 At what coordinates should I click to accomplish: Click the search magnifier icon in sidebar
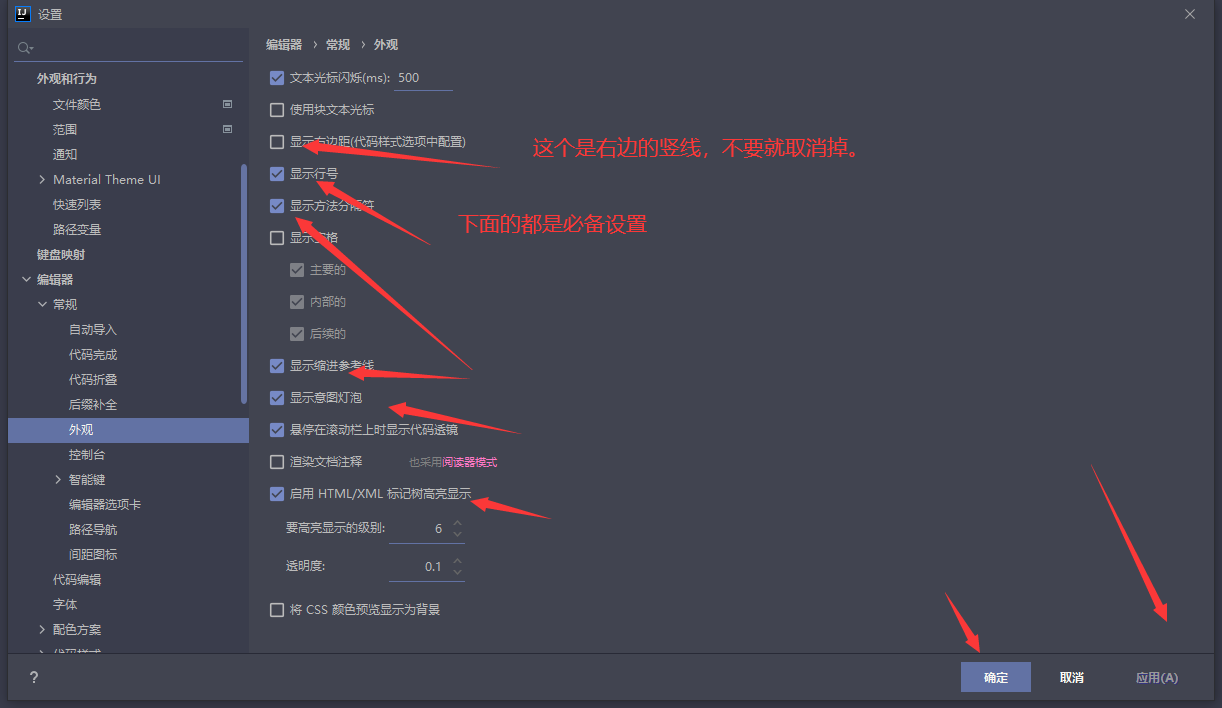coord(24,47)
